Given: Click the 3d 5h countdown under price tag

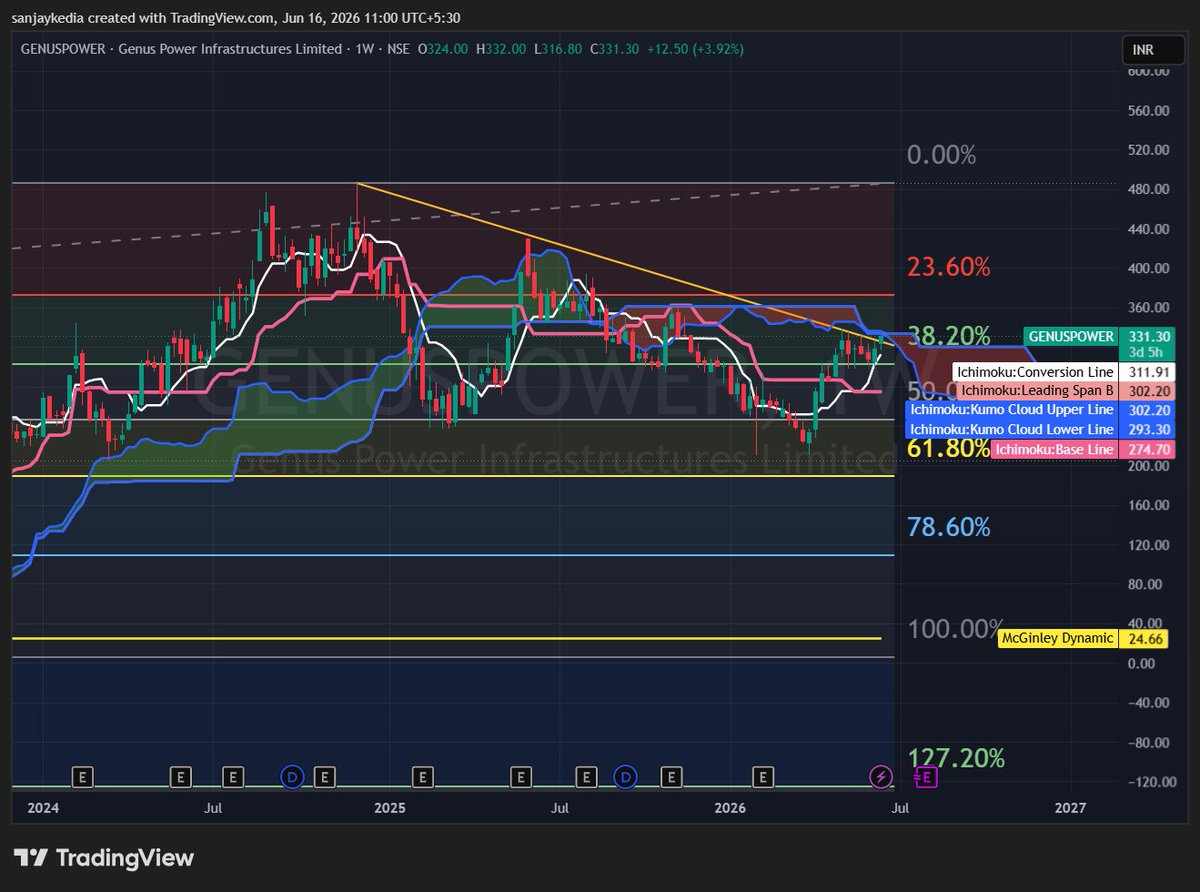Looking at the screenshot, I should click(x=1145, y=353).
